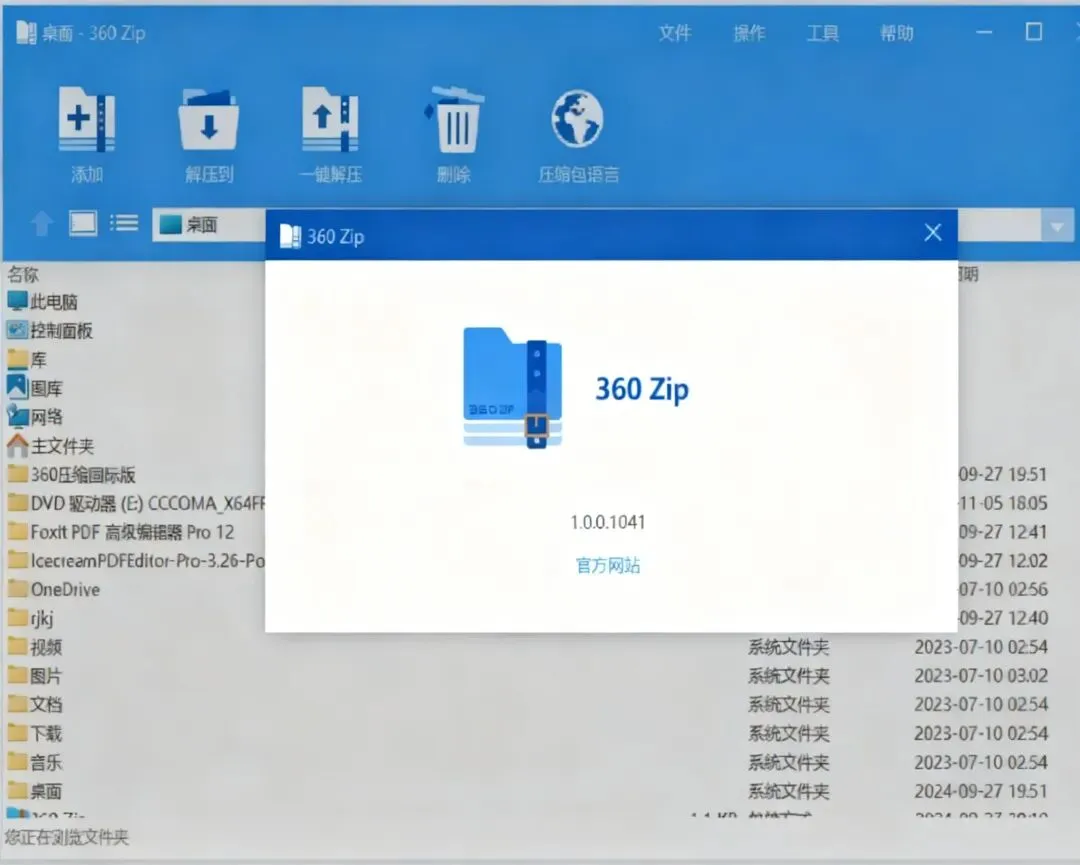Image resolution: width=1080 pixels, height=865 pixels.
Task: Select the 音乐 folder
Action: pos(34,762)
